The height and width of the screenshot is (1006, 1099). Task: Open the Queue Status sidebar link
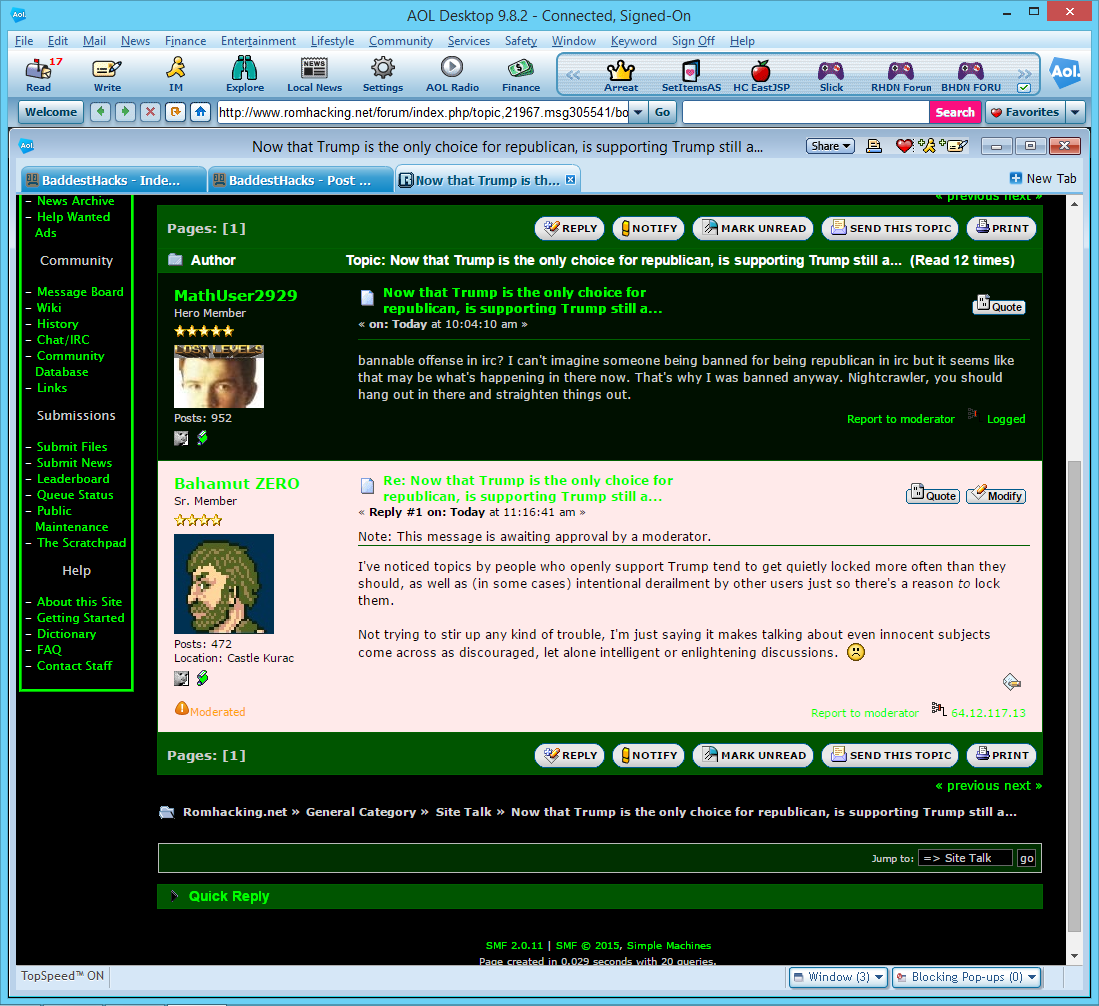tap(75, 495)
